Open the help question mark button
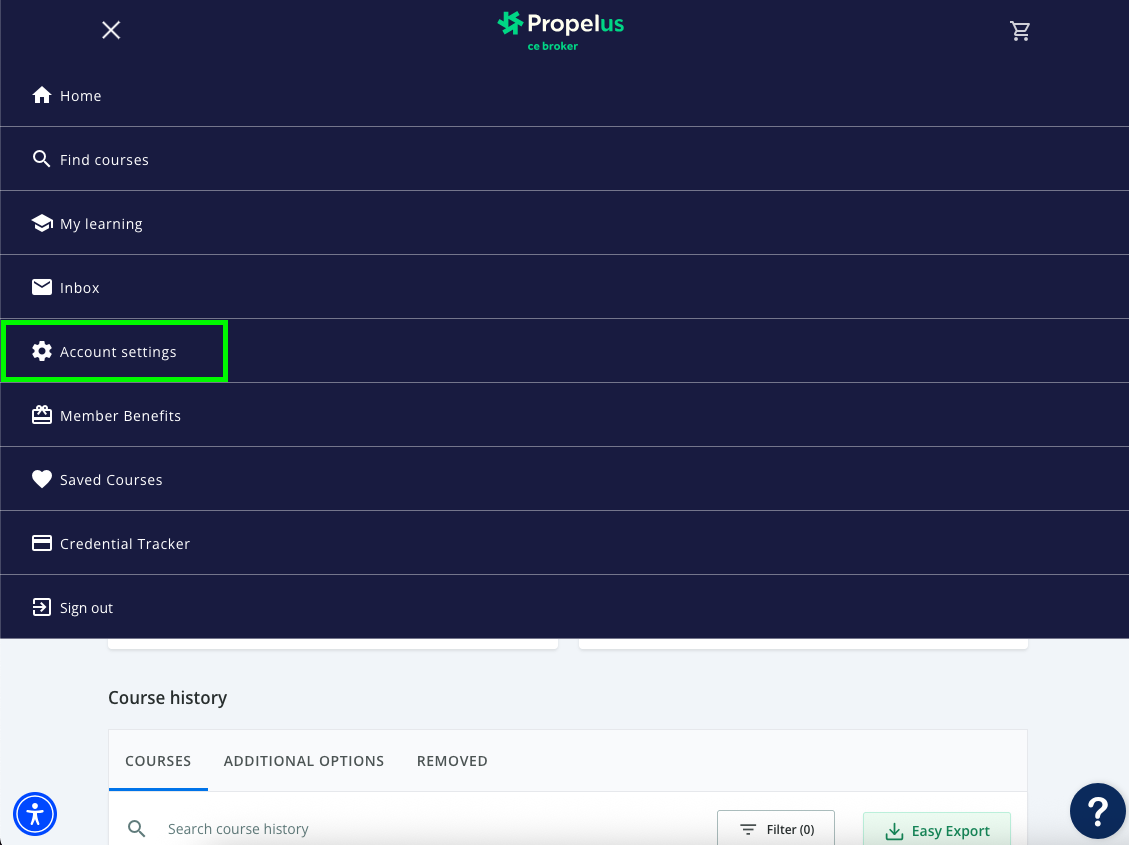The image size is (1129, 845). (x=1097, y=811)
